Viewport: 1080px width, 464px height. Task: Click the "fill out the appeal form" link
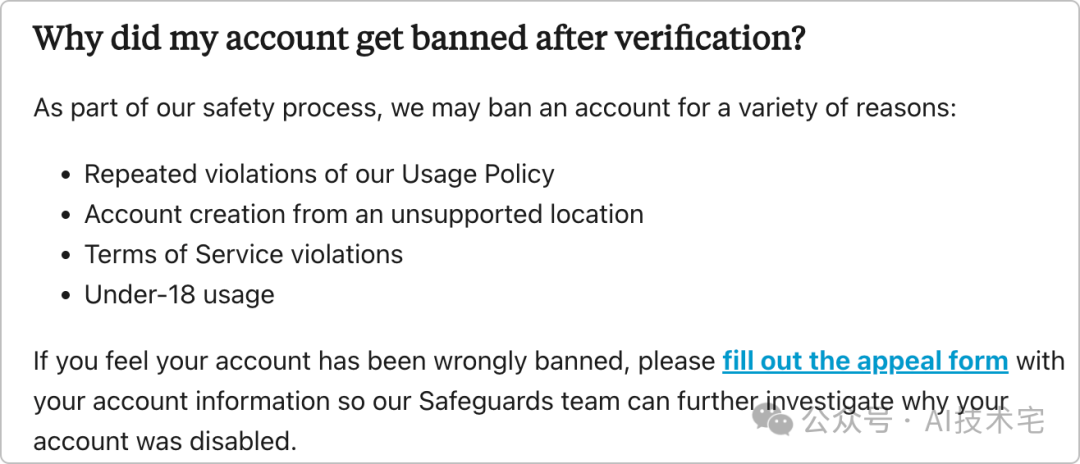864,360
